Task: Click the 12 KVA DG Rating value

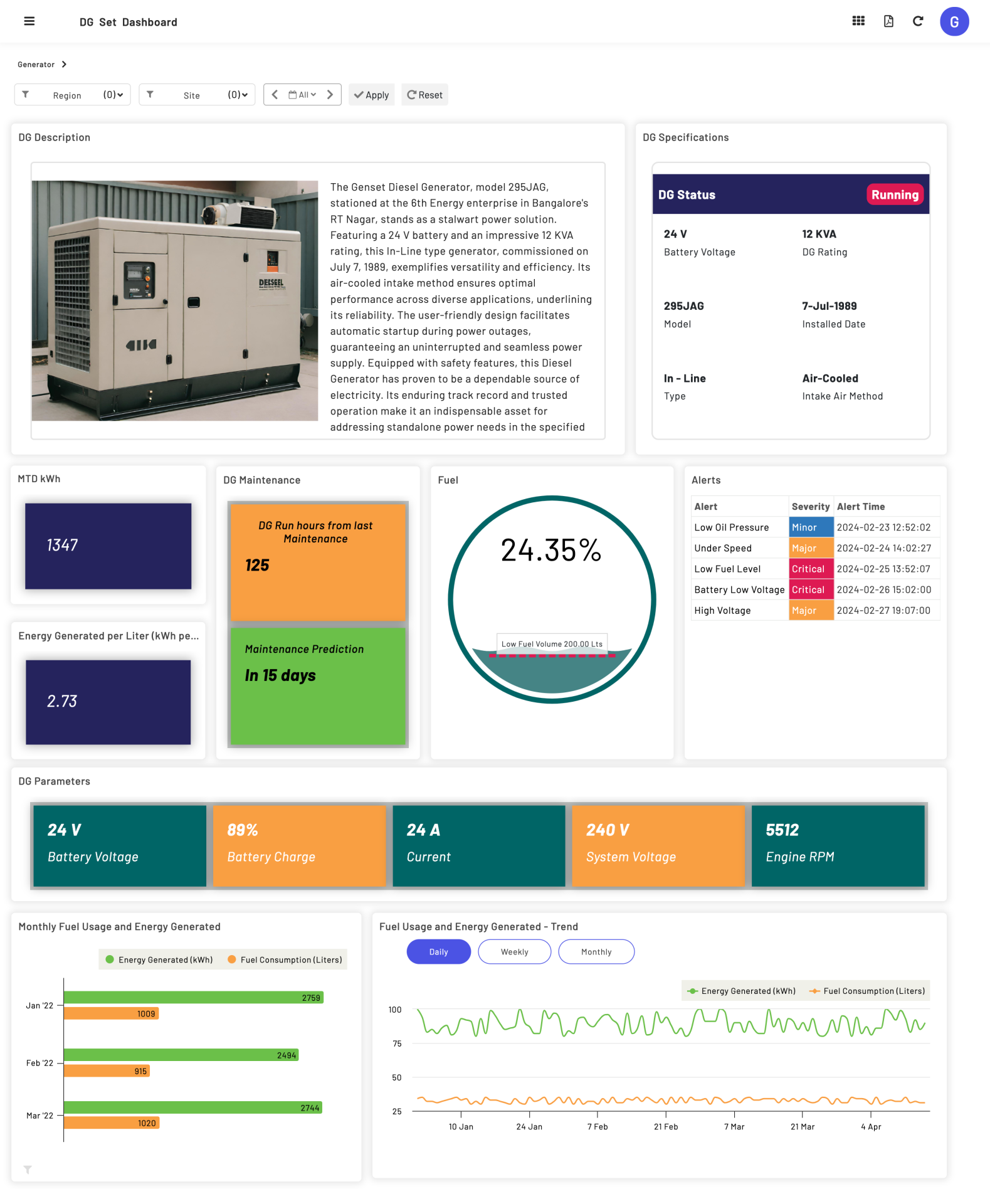Action: 819,234
